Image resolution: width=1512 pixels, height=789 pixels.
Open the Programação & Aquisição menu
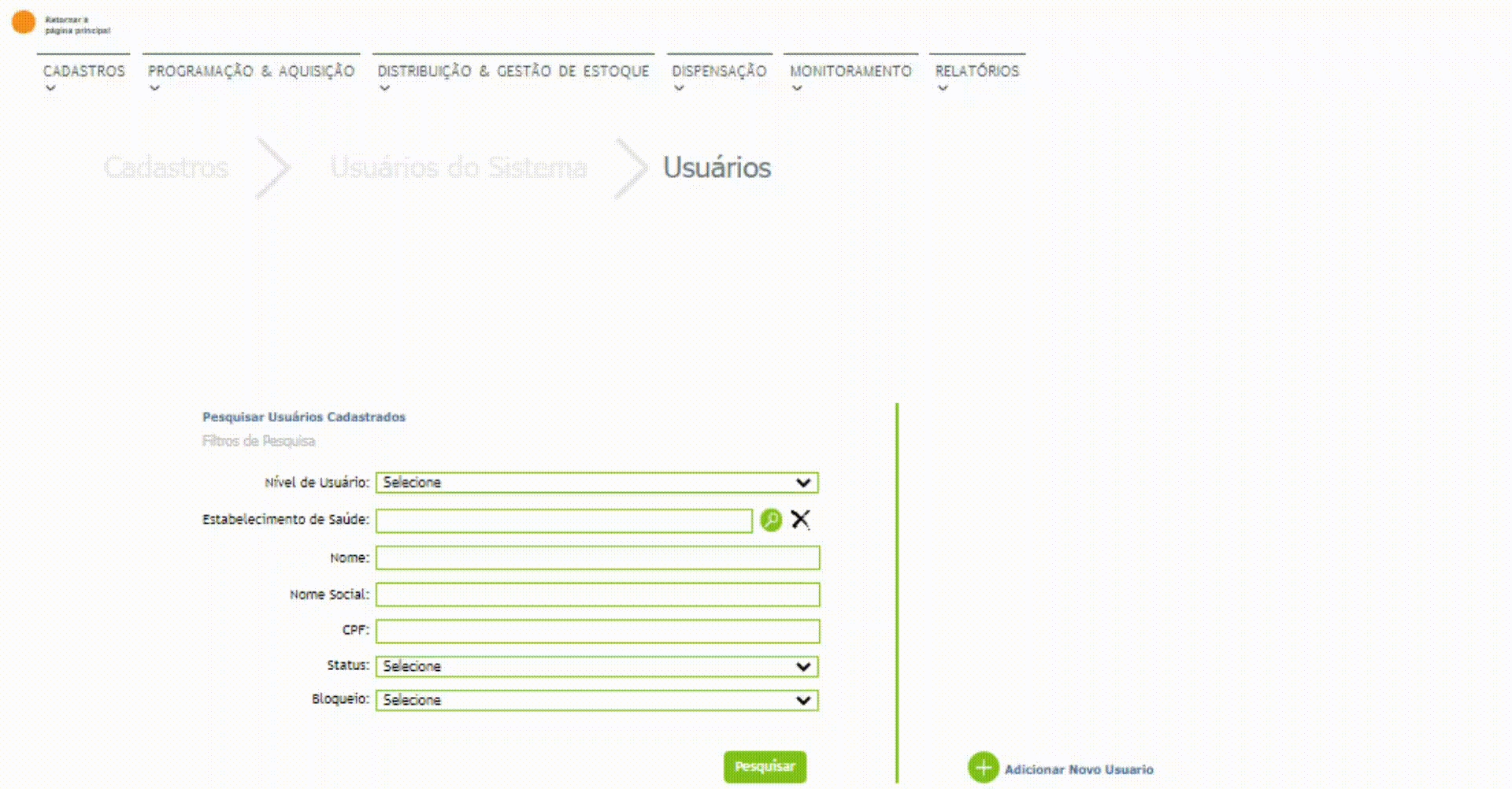point(251,72)
